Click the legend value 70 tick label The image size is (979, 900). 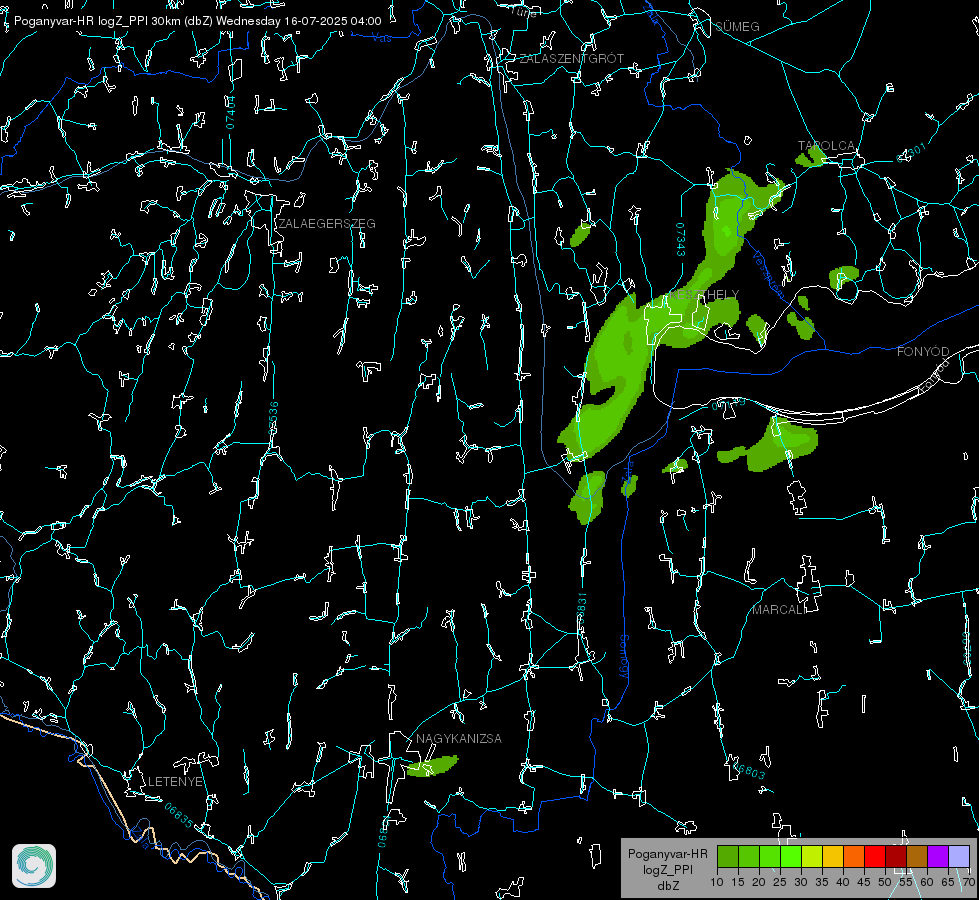coord(968,883)
